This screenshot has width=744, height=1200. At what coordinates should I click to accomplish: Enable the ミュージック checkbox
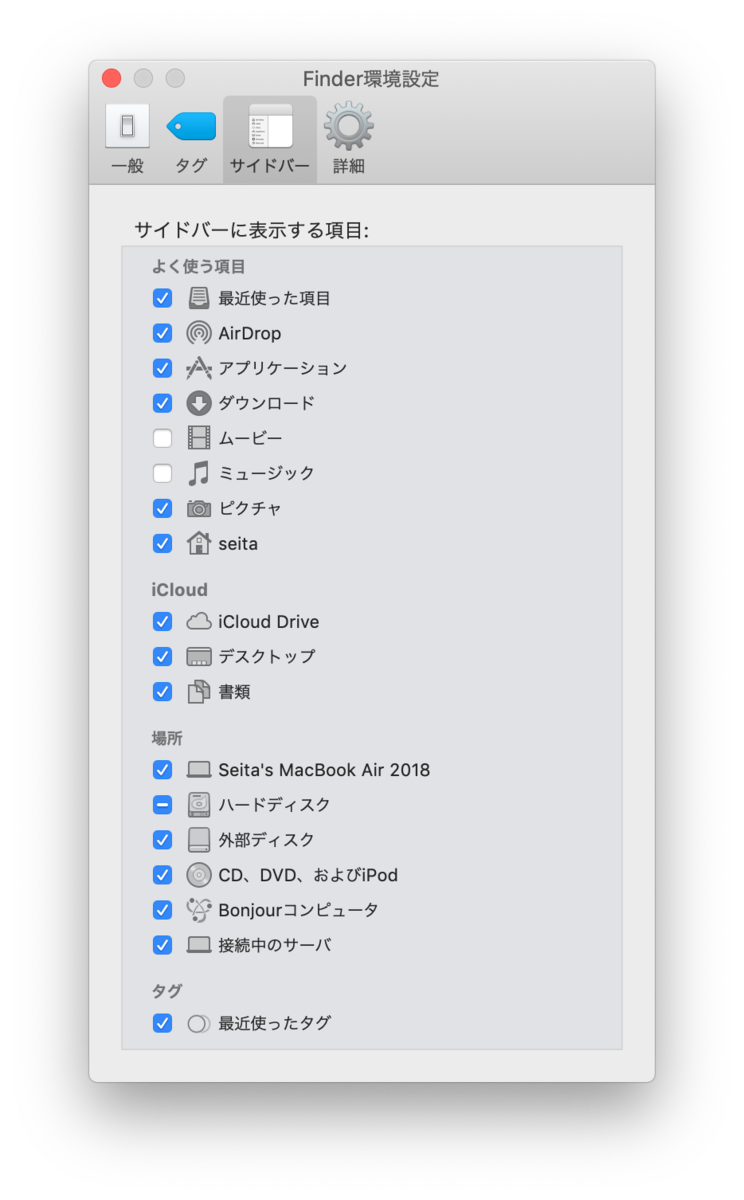162,473
